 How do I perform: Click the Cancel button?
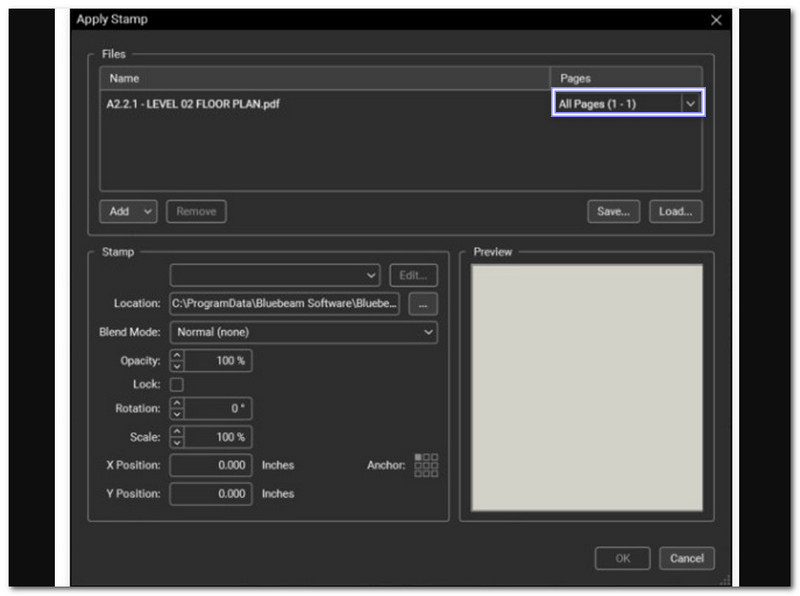point(687,558)
